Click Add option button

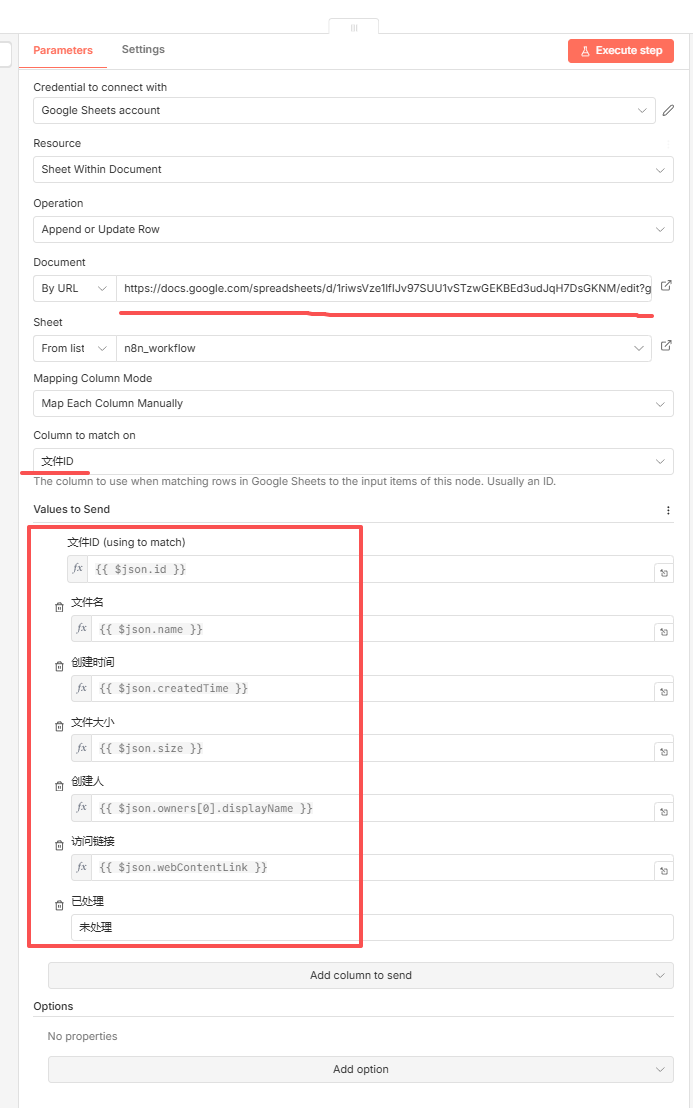coord(360,1070)
